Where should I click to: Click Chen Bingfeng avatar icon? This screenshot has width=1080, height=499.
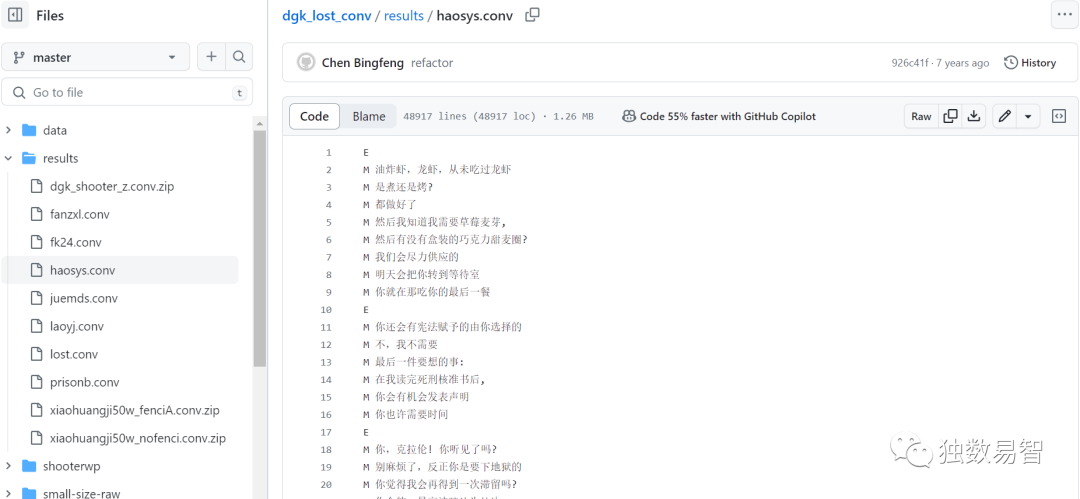tap(306, 63)
